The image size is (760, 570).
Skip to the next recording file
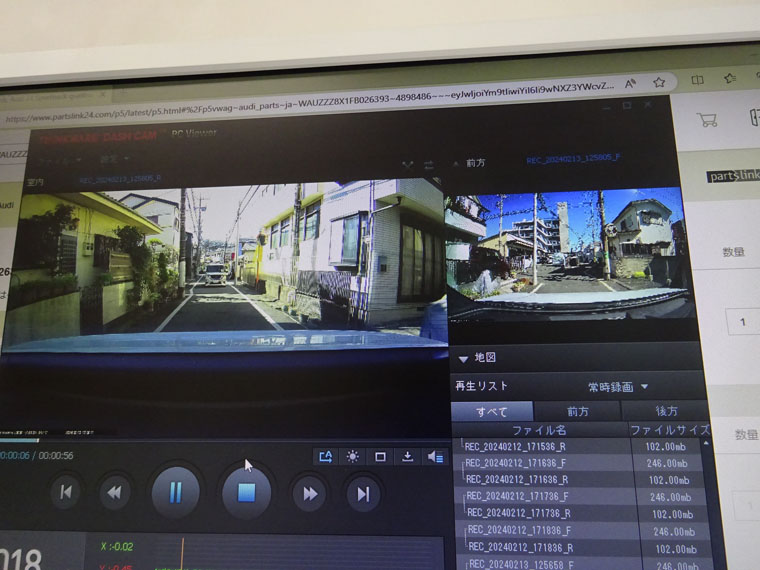pos(362,493)
